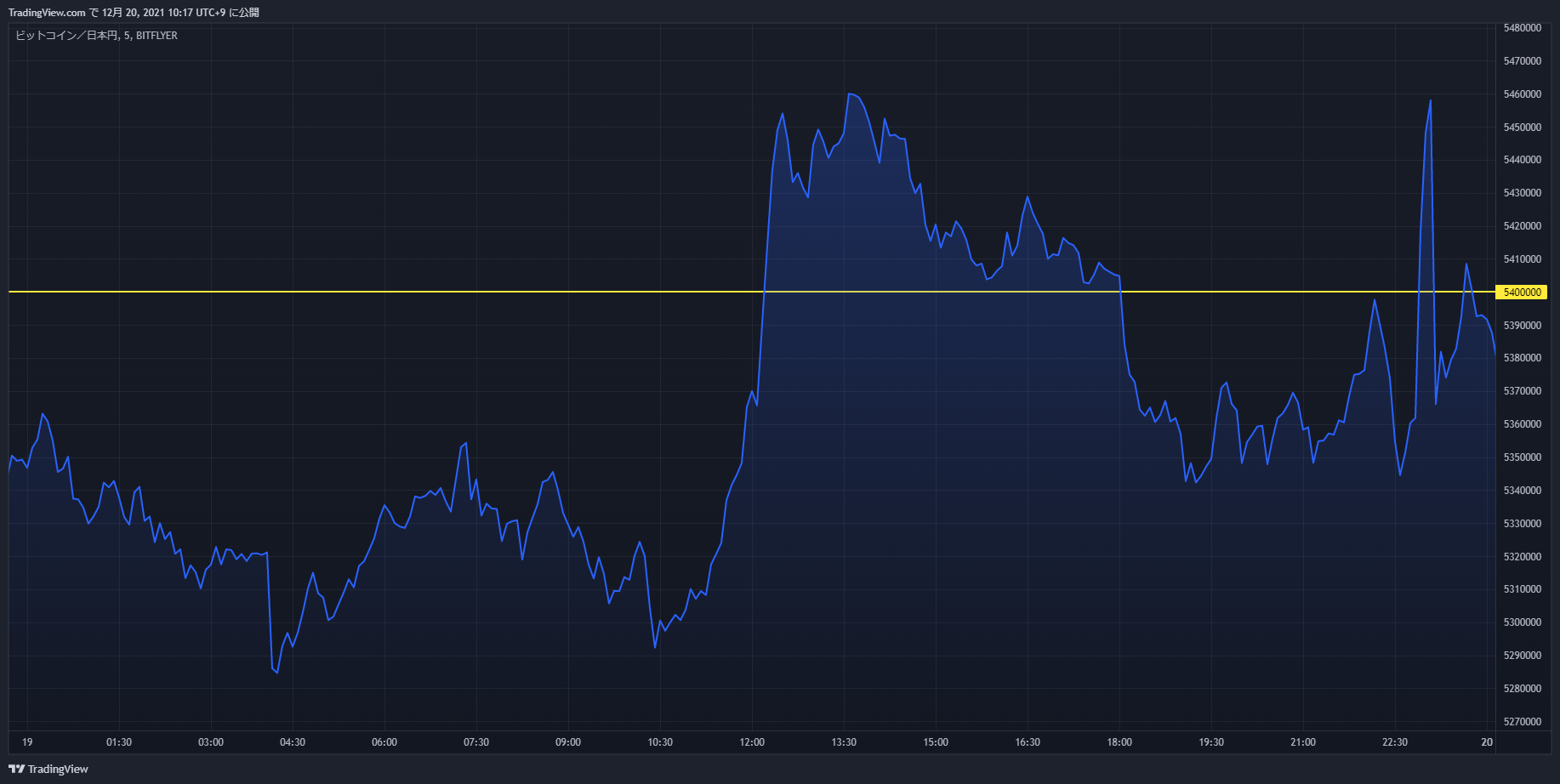Click the 5410000 price axis label
1560x784 pixels.
coord(1523,259)
